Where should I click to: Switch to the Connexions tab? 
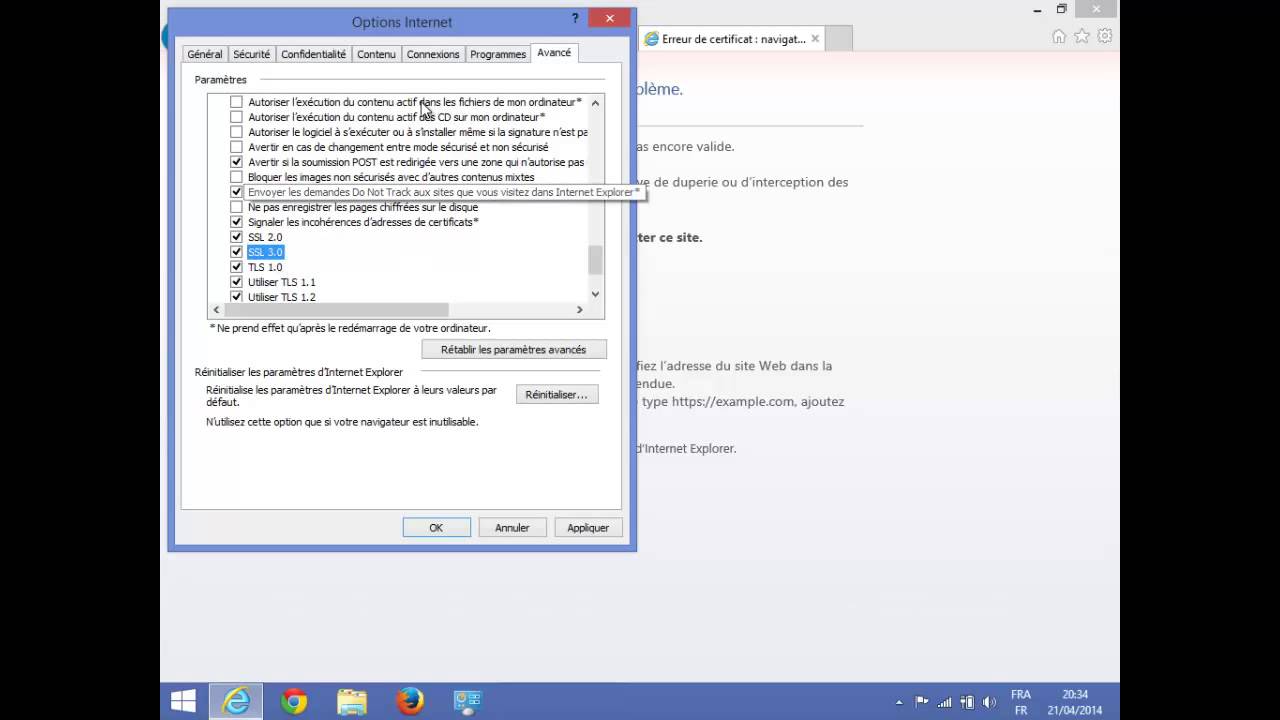433,54
